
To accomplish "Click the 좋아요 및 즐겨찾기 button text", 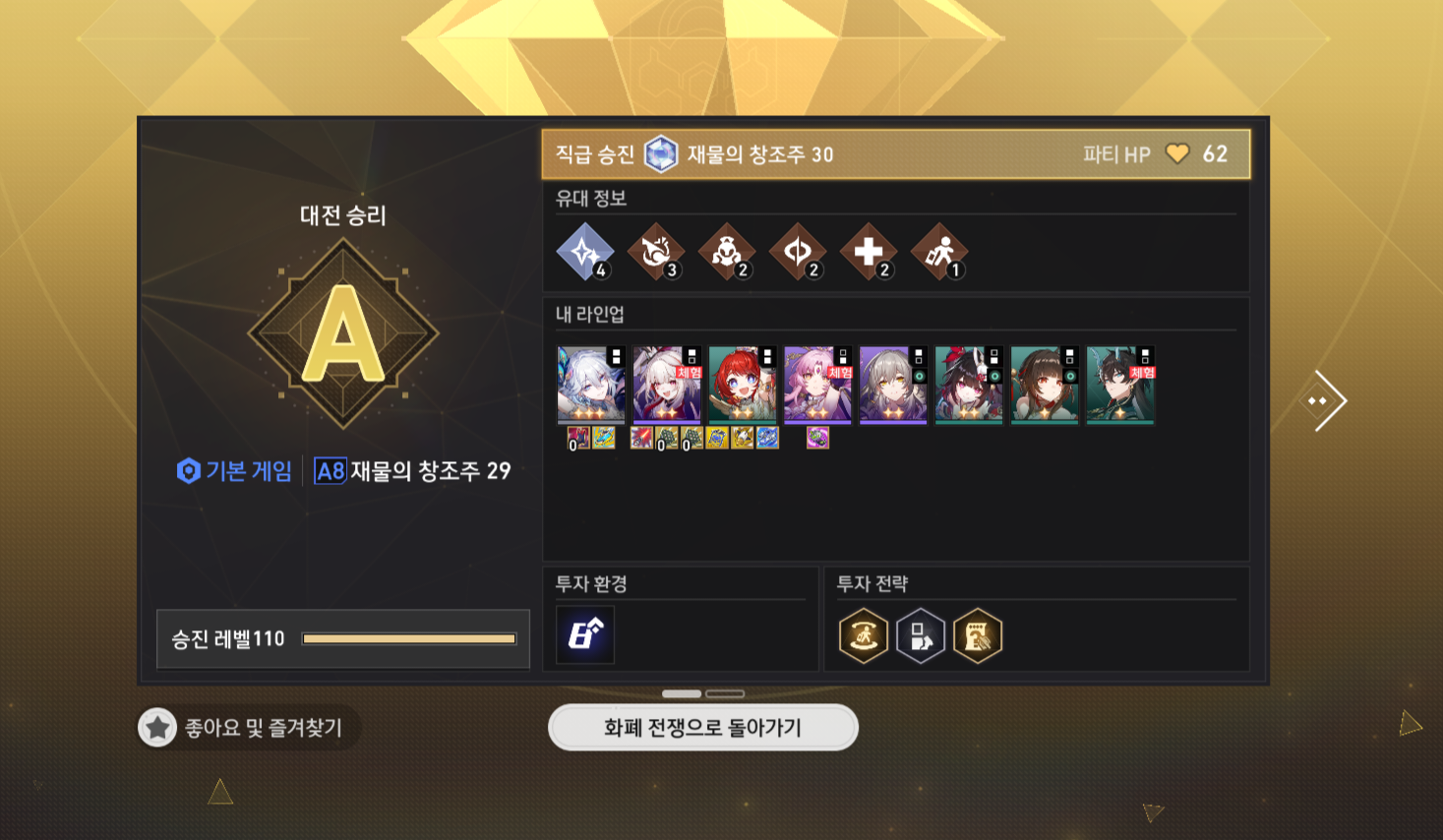I will 264,728.
